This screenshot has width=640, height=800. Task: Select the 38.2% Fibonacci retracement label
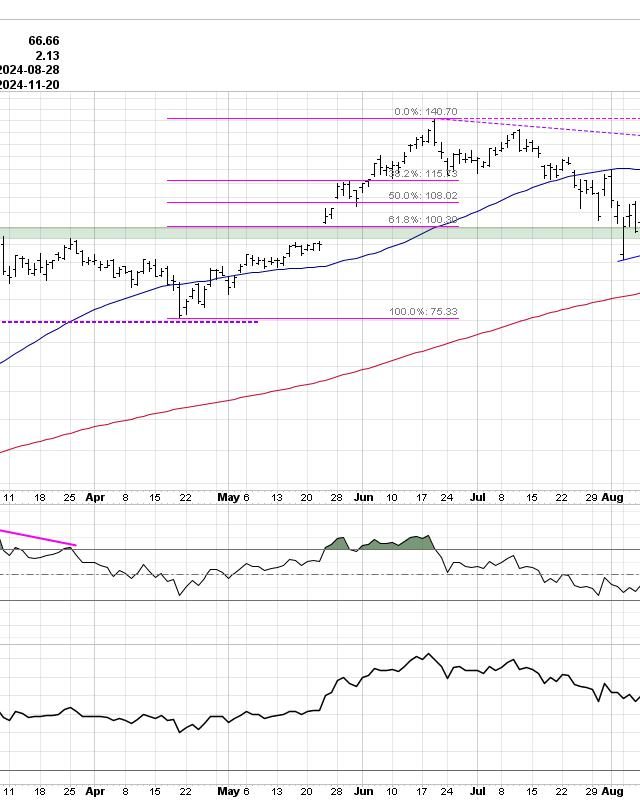click(x=424, y=174)
